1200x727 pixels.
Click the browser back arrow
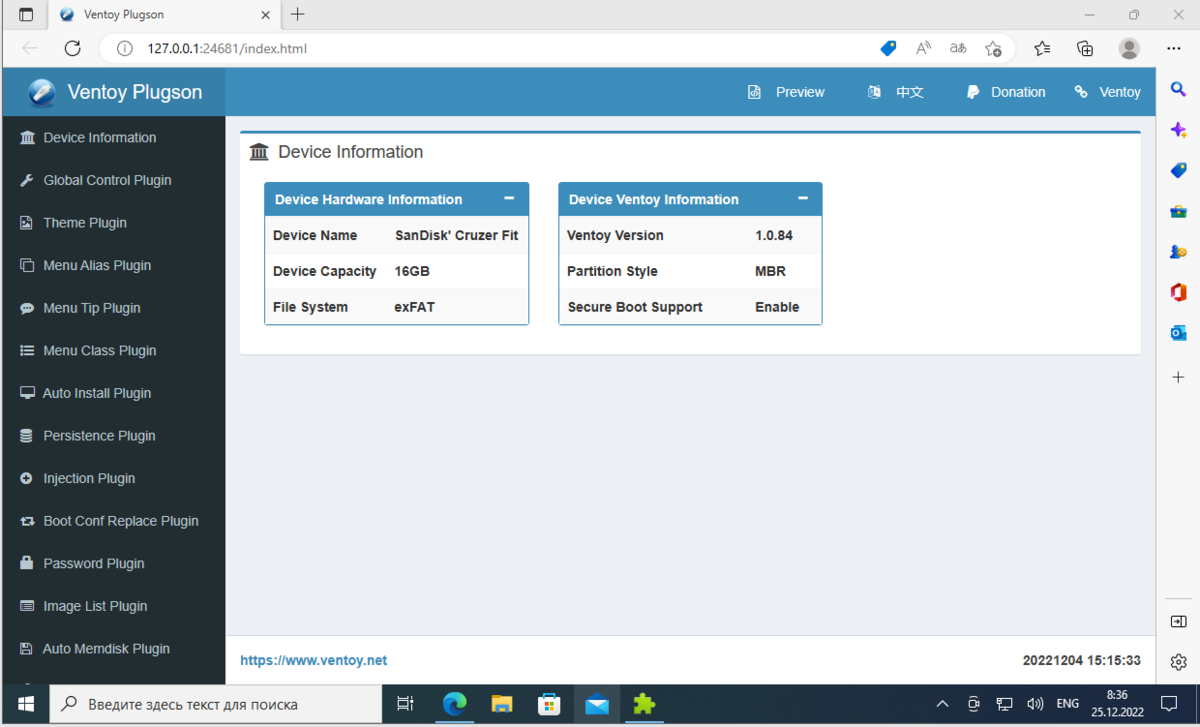30,48
